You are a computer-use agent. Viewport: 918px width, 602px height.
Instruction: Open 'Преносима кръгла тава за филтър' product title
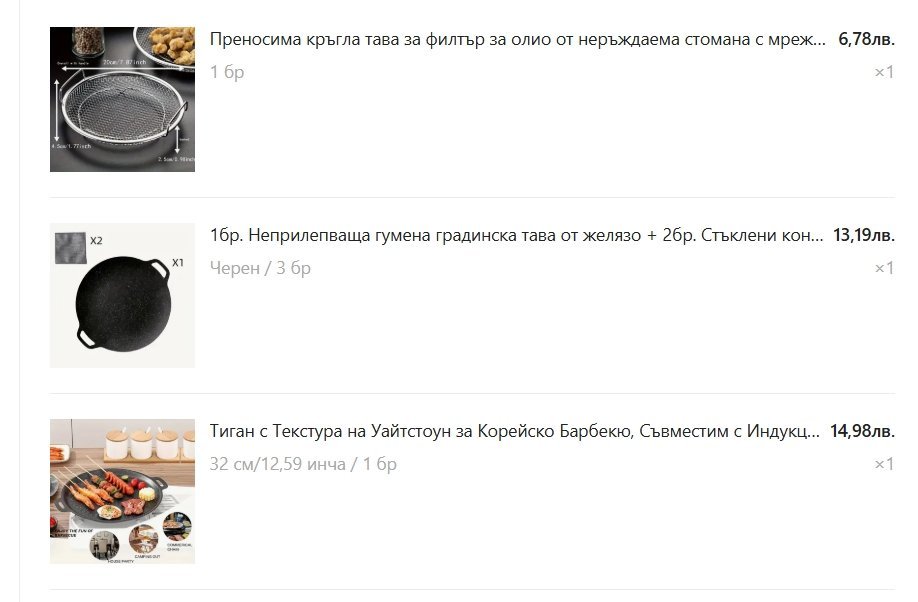click(518, 39)
